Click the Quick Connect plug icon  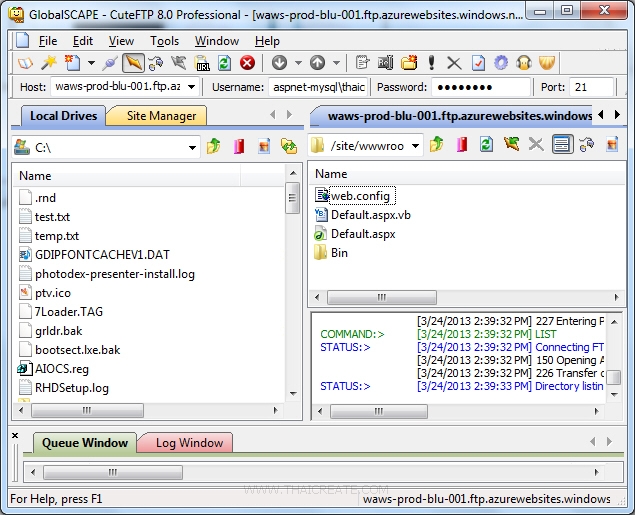point(110,63)
